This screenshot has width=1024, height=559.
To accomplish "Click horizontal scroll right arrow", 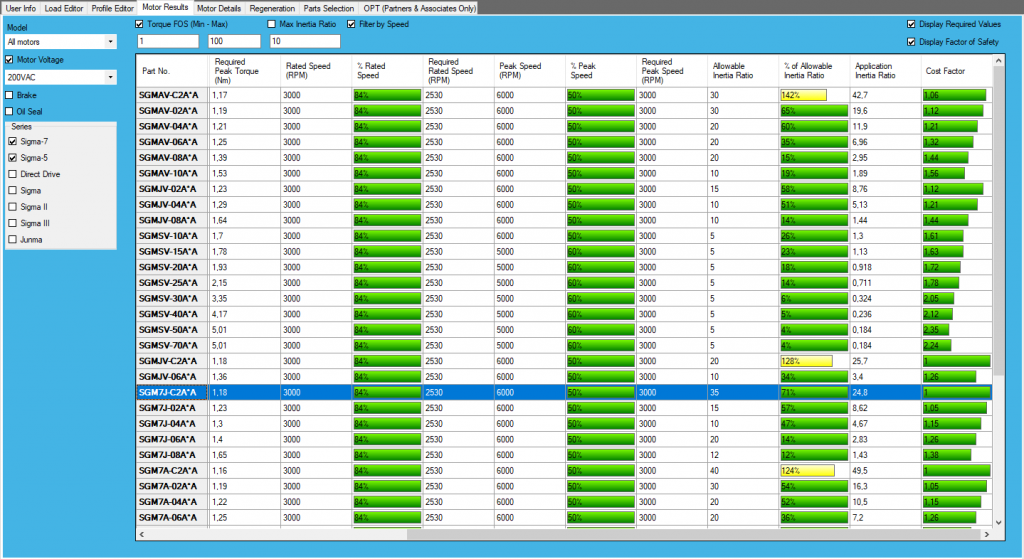I will (x=987, y=534).
